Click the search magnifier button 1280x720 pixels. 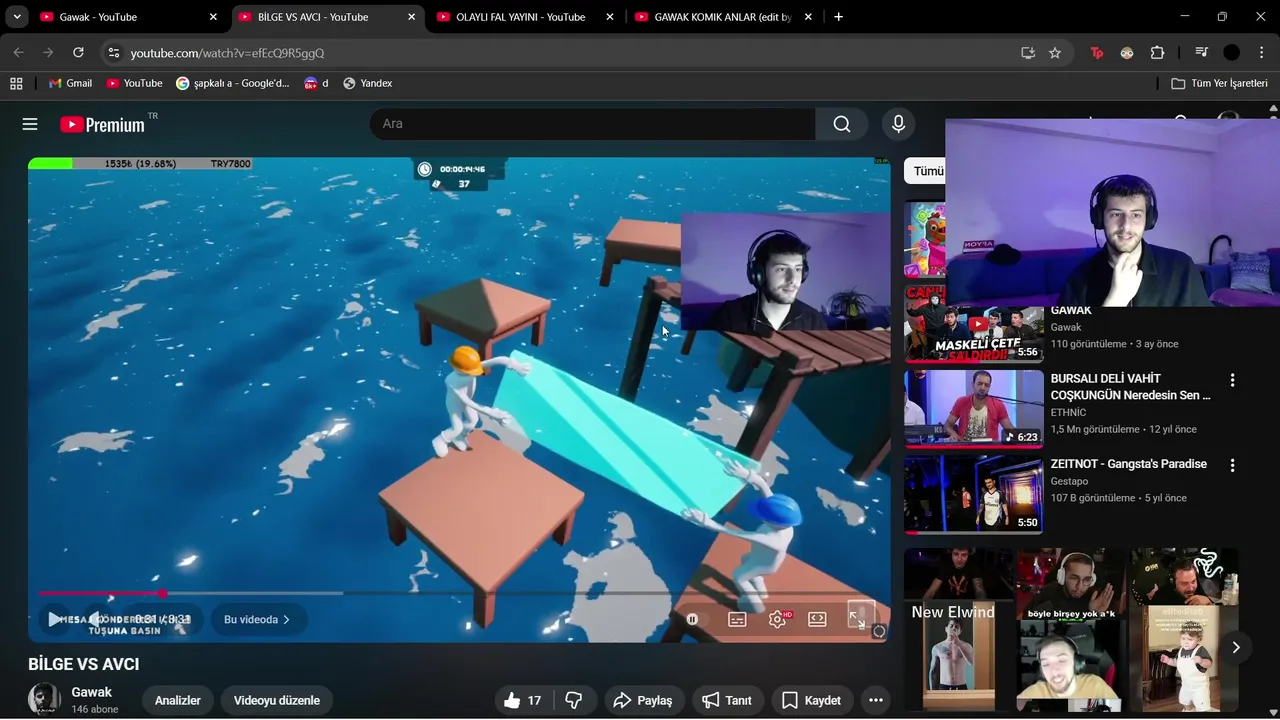coord(842,124)
